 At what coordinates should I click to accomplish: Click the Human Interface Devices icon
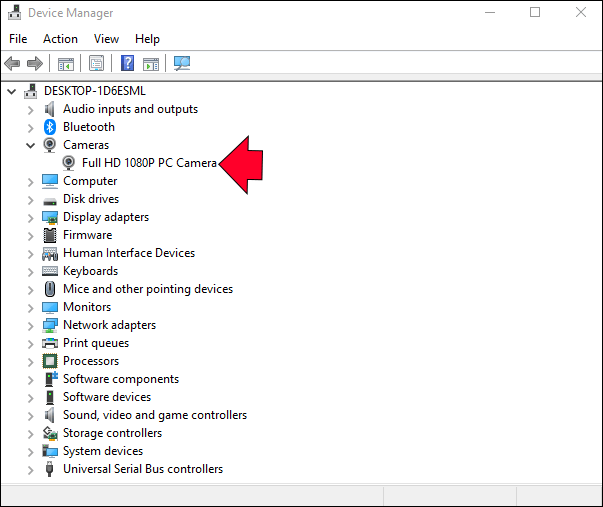pos(50,254)
